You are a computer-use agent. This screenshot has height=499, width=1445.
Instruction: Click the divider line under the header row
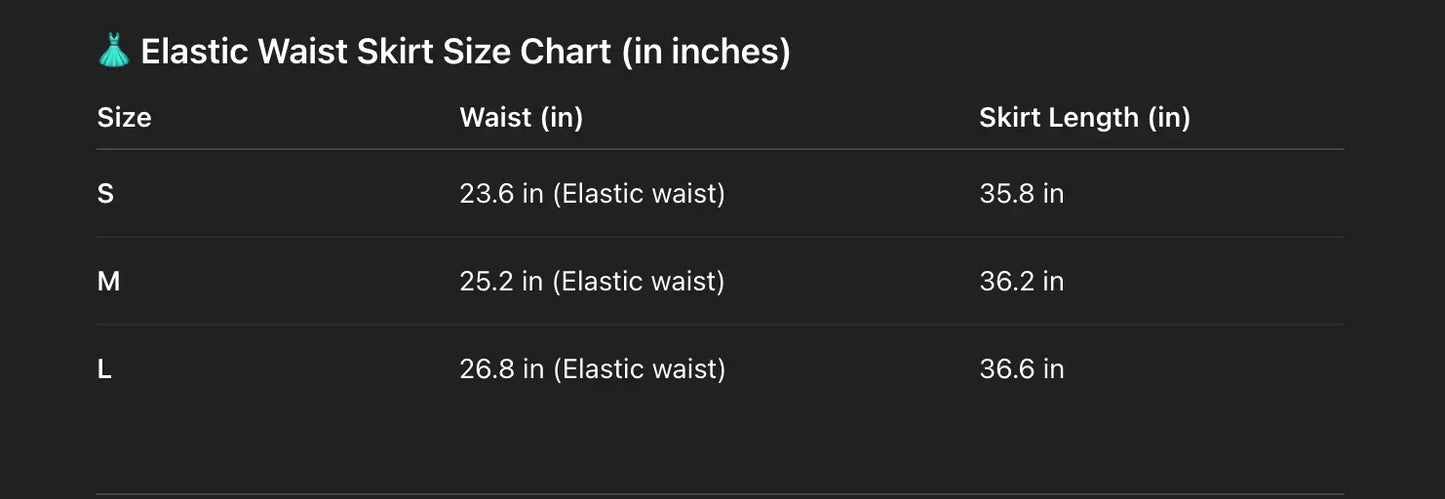720,149
